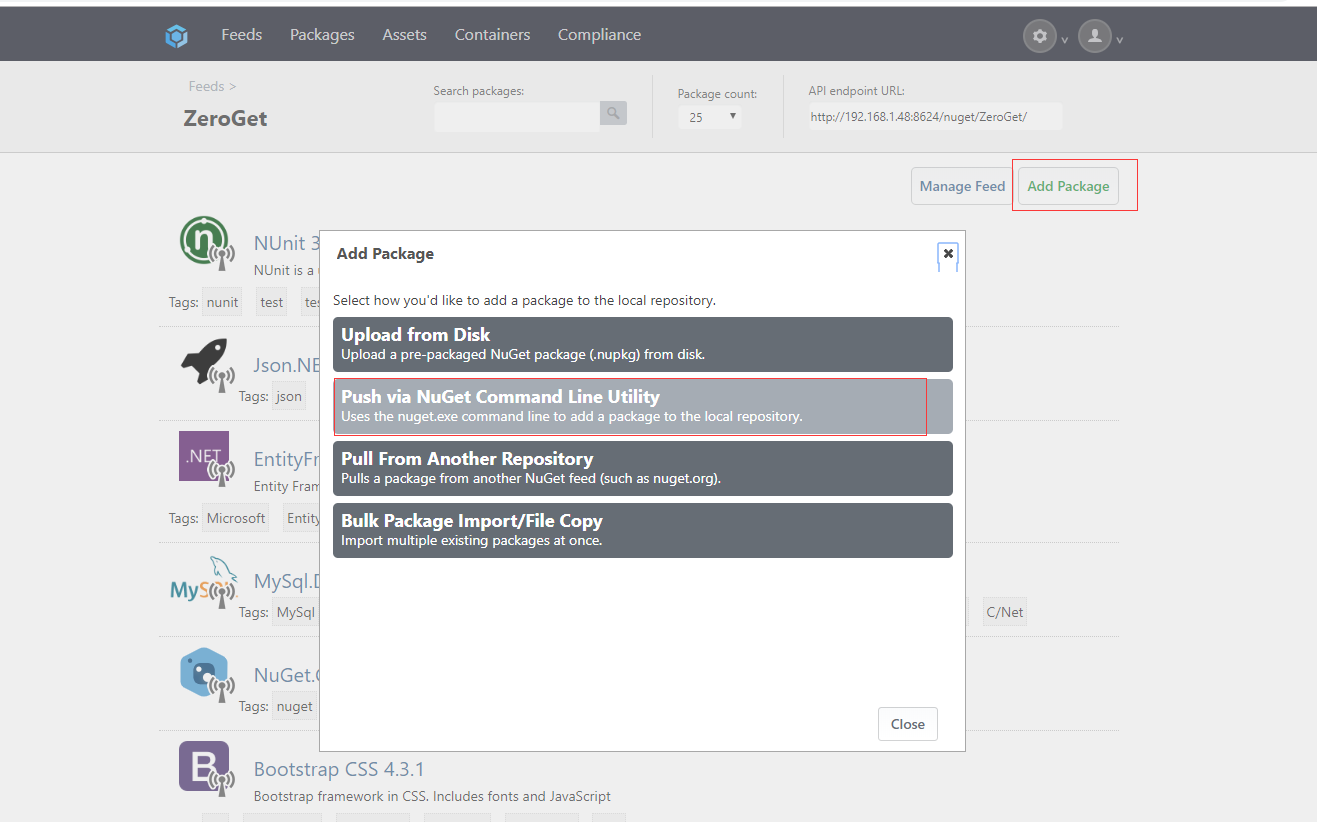
Task: Click the ProGet cube logo icon
Action: pos(177,36)
